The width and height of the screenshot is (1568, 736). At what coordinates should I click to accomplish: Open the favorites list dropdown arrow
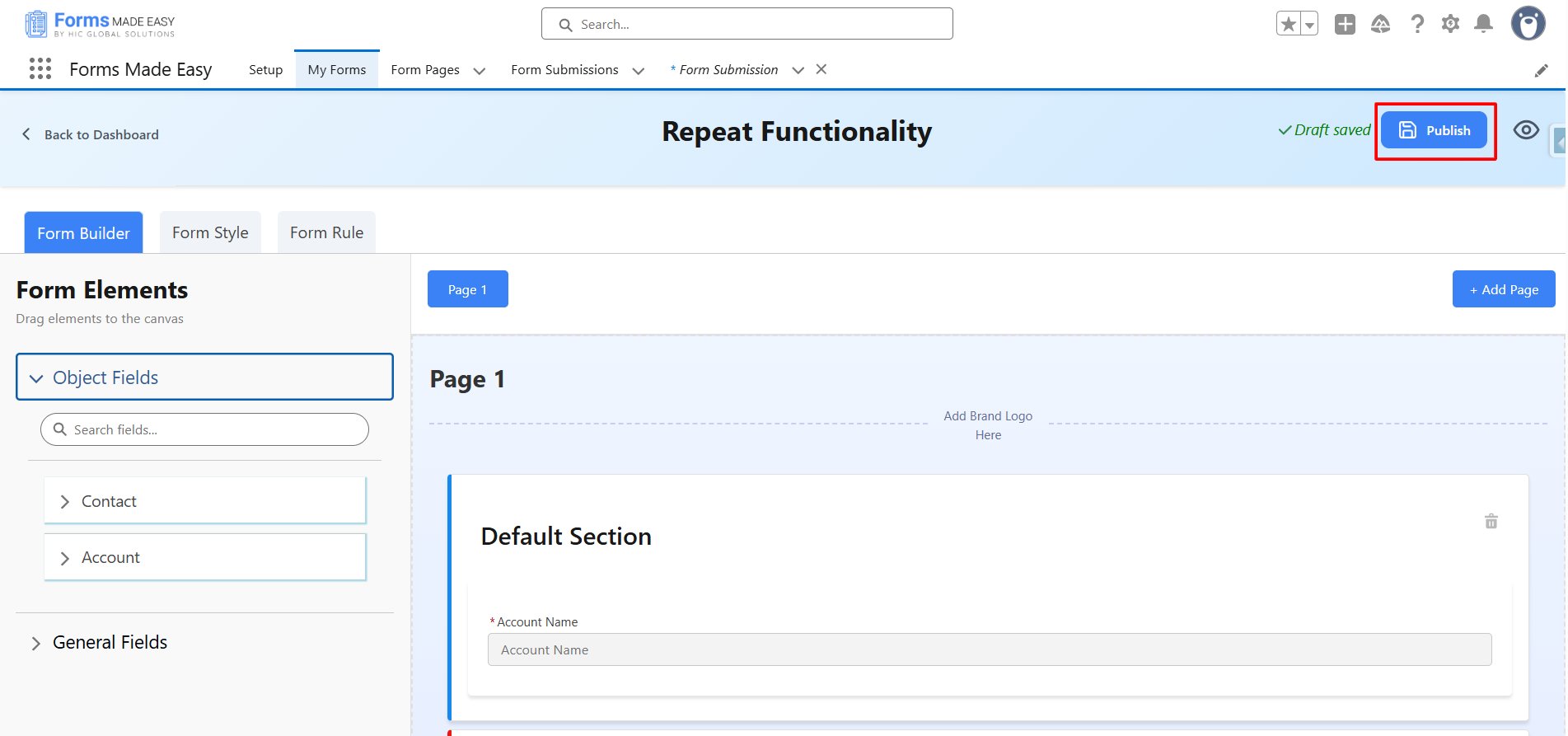1309,25
